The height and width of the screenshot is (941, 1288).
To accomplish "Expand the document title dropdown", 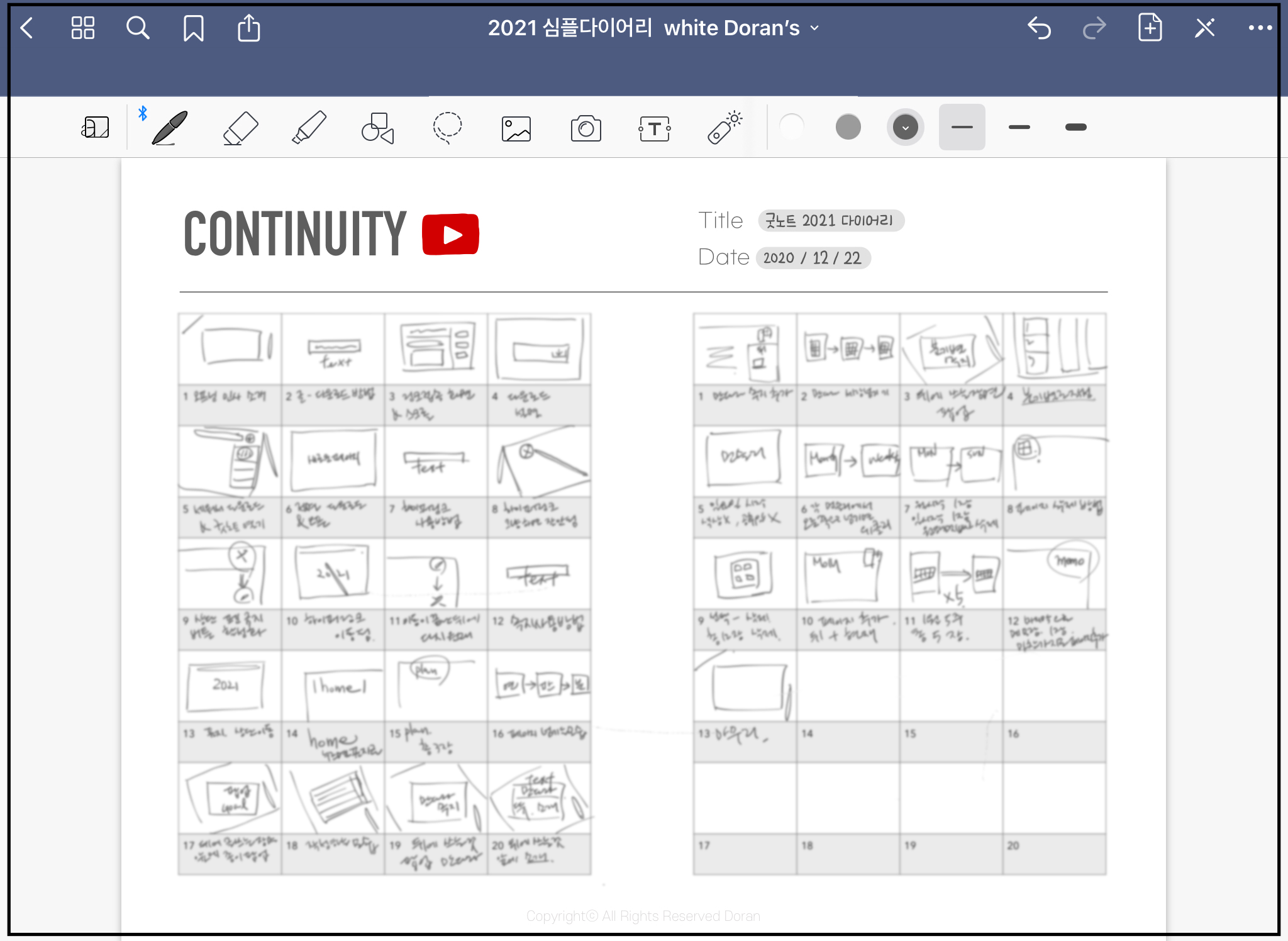I will pos(815,28).
